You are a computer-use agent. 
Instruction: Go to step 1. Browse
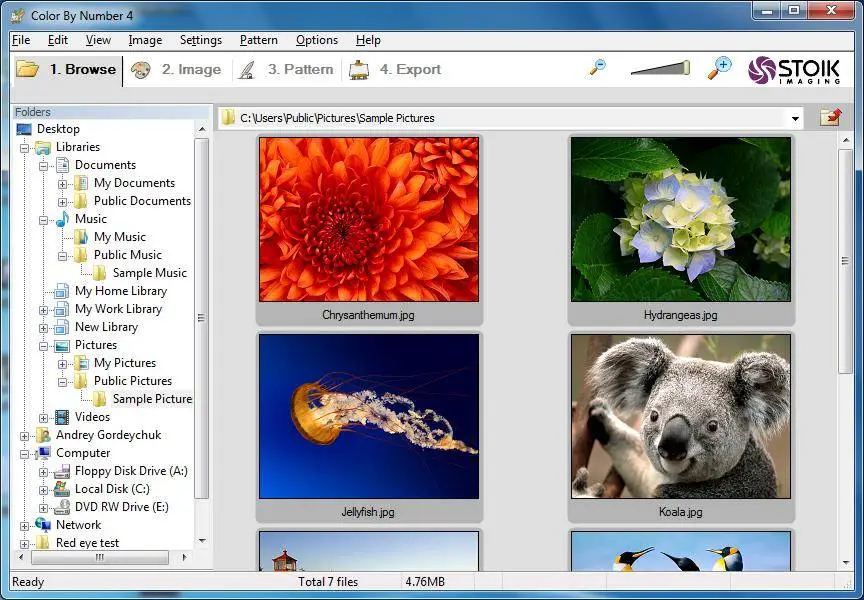pos(66,69)
